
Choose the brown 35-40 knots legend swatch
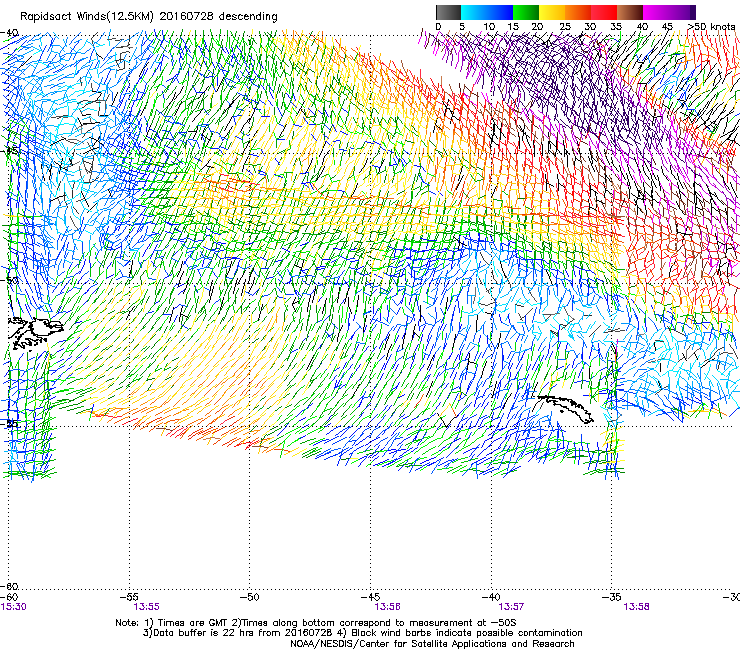pos(630,12)
